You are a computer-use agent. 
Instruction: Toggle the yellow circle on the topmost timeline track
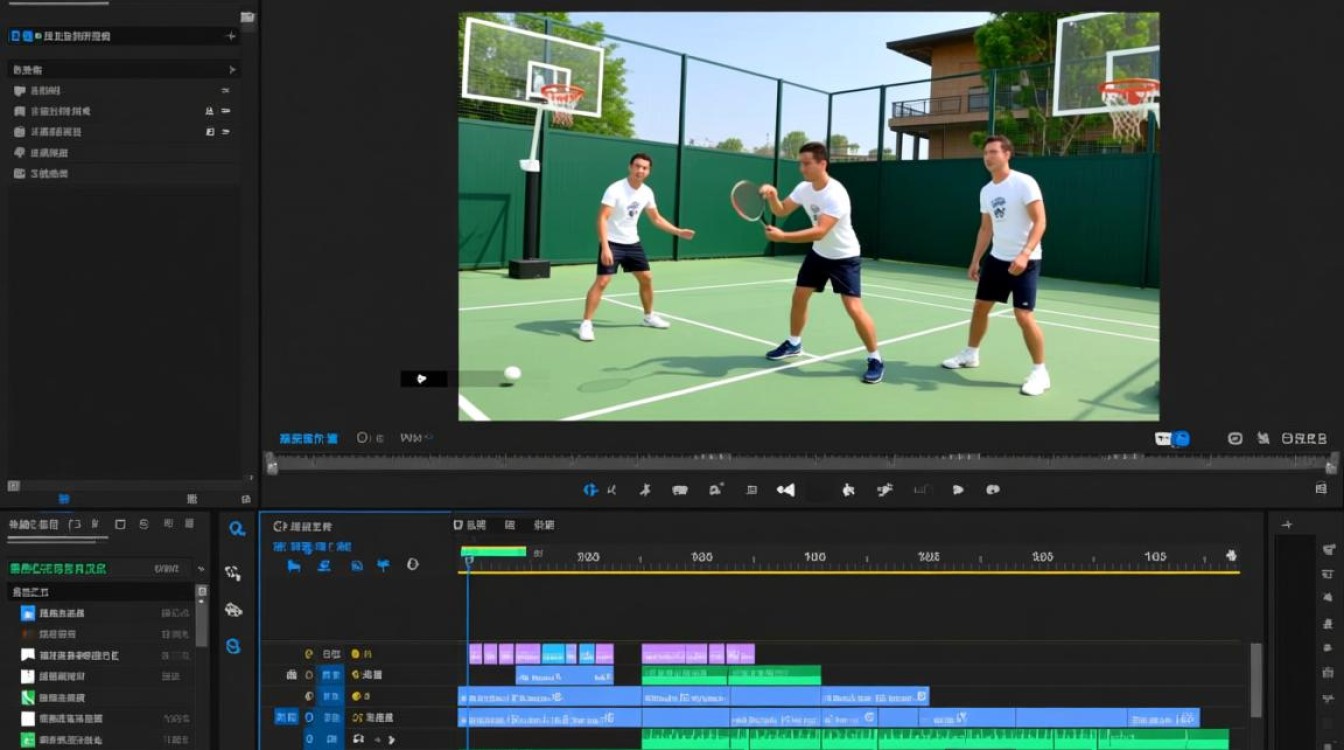(355, 653)
